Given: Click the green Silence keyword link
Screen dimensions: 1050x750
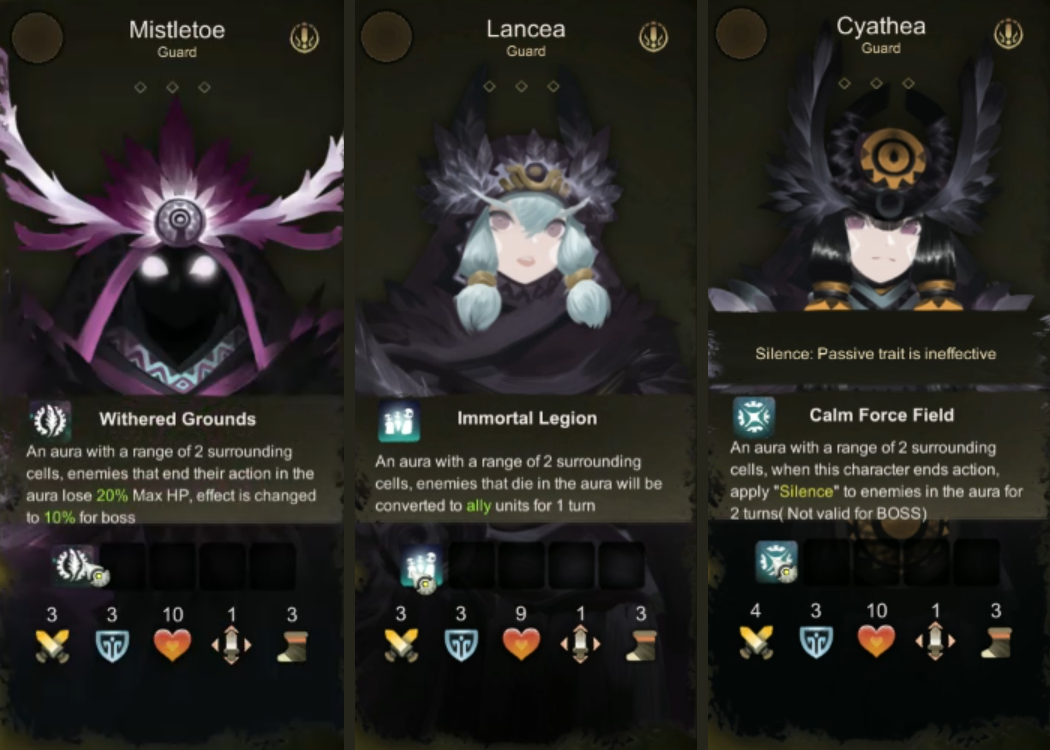Looking at the screenshot, I should (x=806, y=492).
